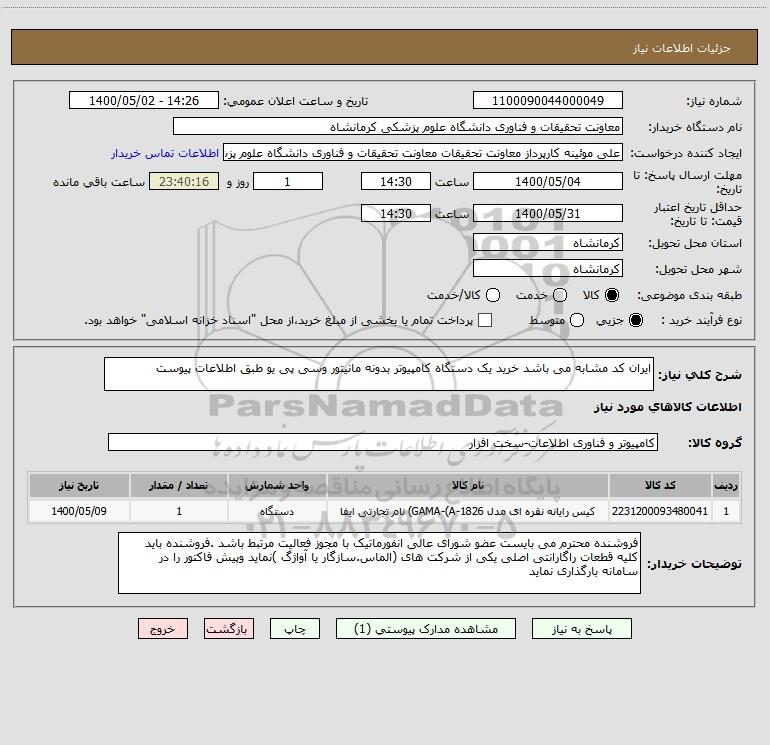Click the delivery province field کرمانشاه
Viewport: 770px width, 745px height.
point(548,243)
